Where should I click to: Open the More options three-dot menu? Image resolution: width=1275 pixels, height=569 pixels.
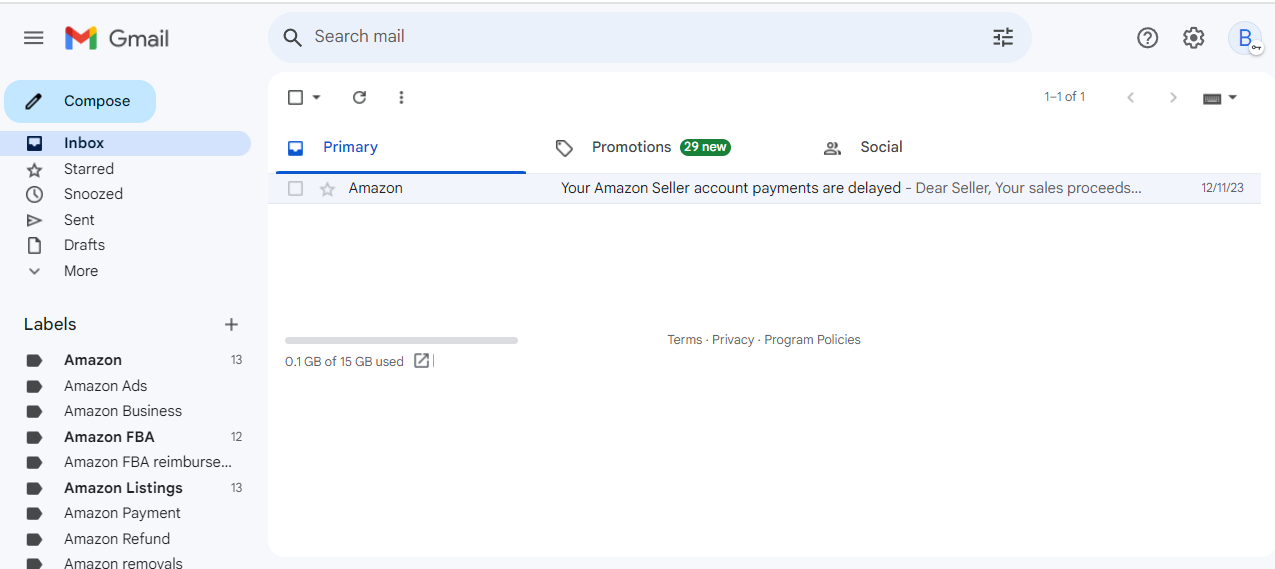(x=401, y=97)
